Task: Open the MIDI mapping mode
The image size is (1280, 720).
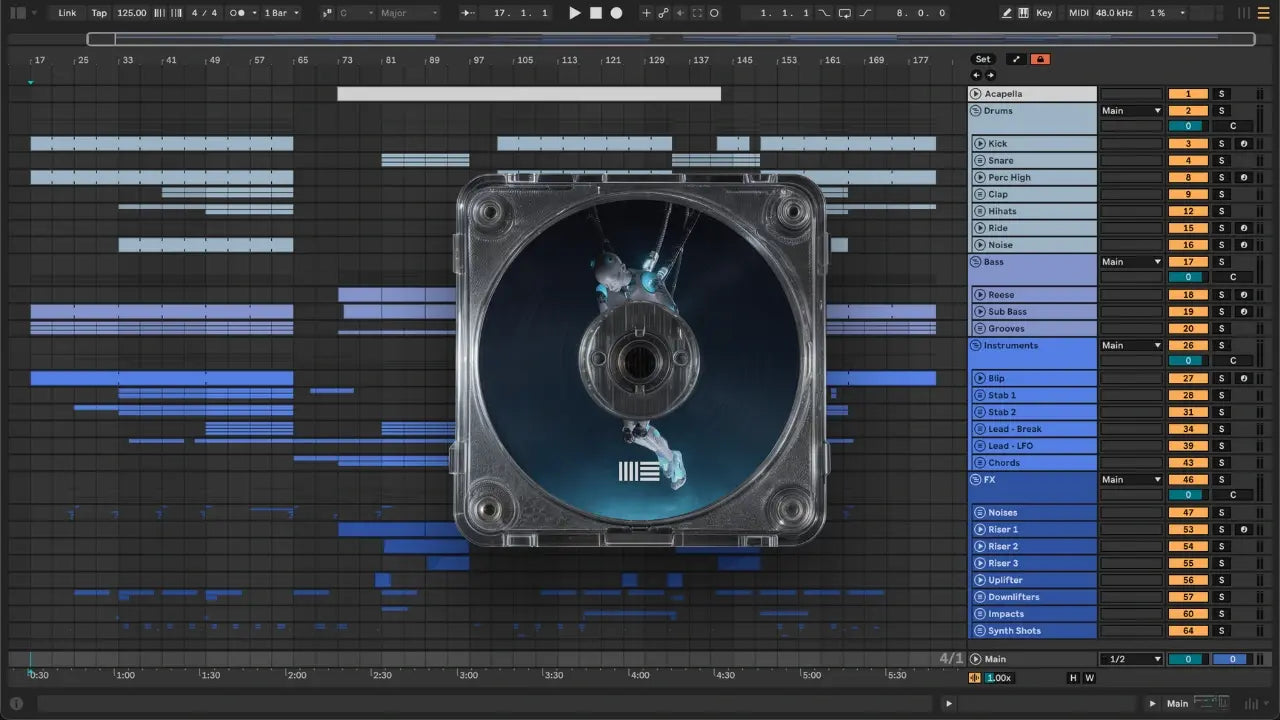Action: click(1078, 13)
